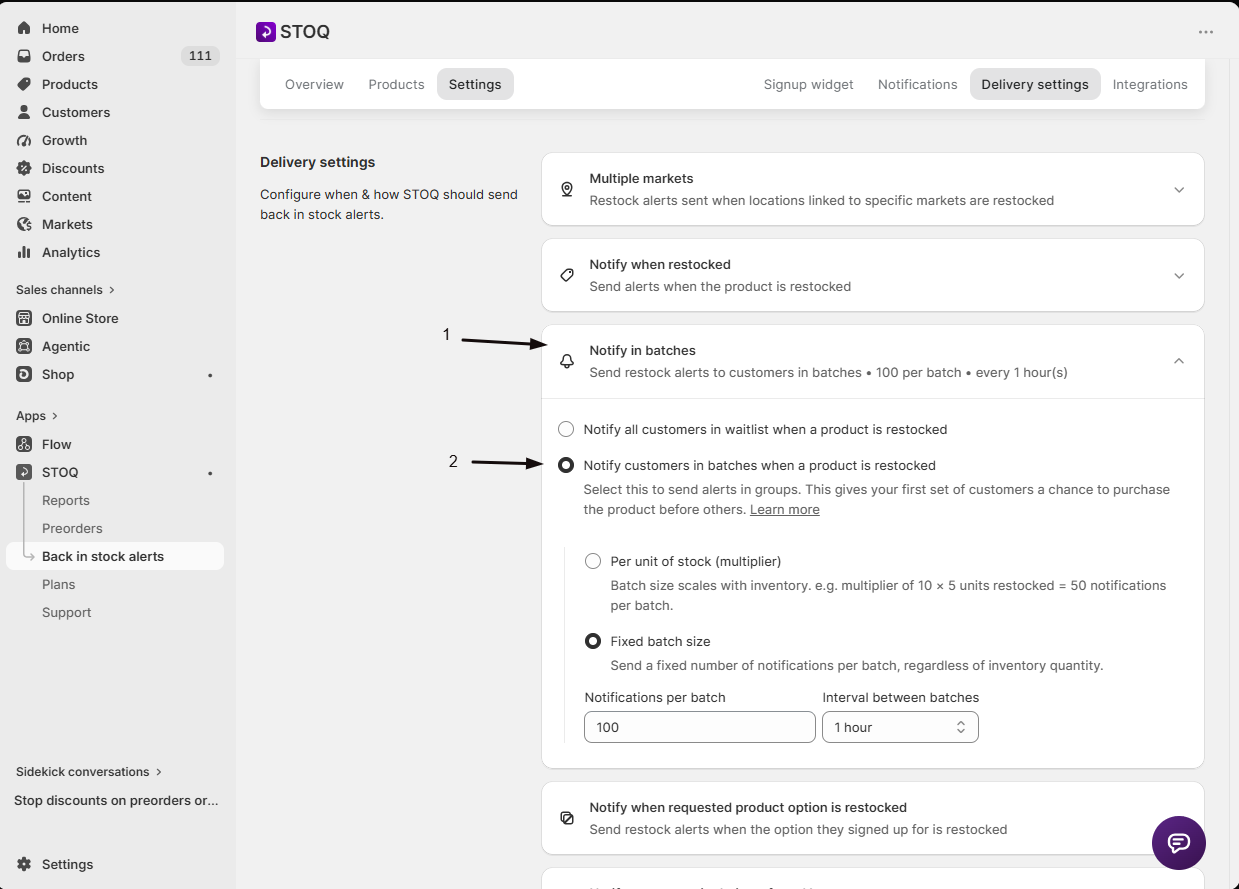The height and width of the screenshot is (889, 1239).
Task: Click the pin dot beside STOQ app
Action: point(210,473)
